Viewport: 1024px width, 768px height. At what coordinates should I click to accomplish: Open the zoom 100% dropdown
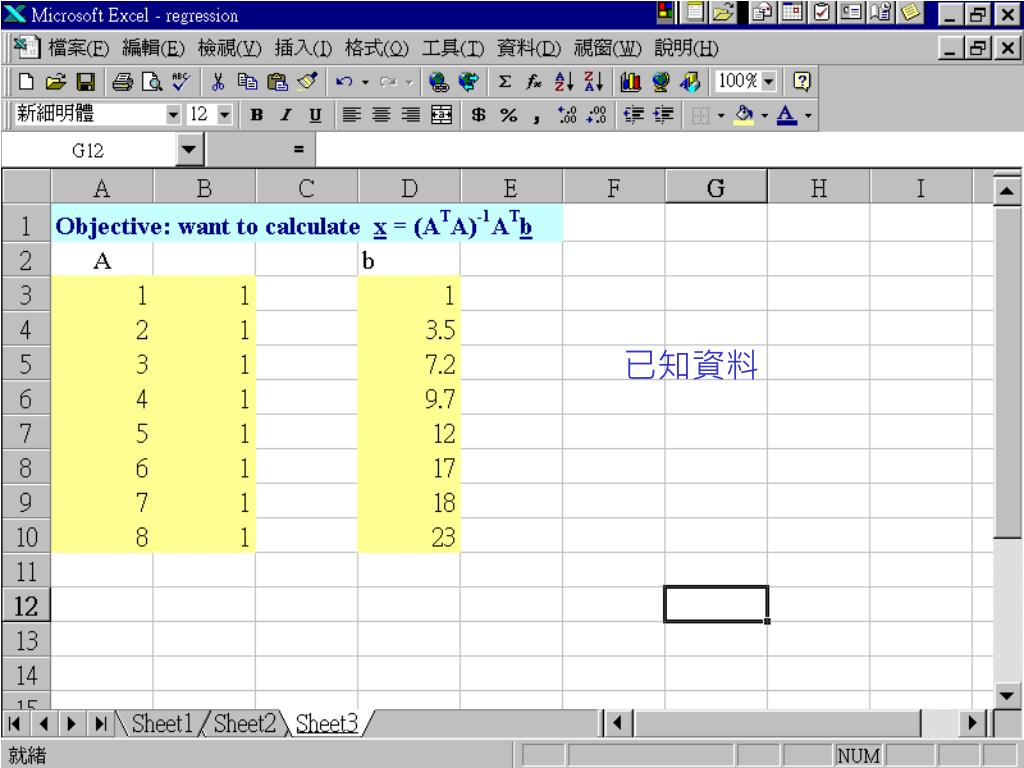point(769,82)
